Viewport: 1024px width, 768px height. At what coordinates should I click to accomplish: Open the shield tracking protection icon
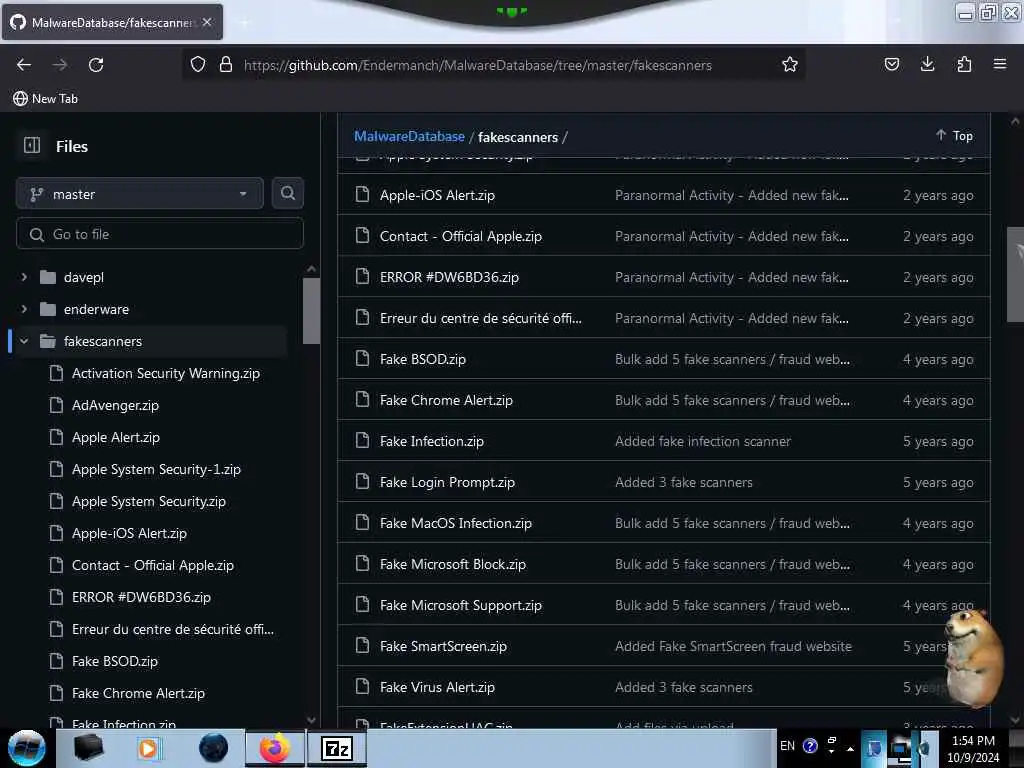coord(198,64)
